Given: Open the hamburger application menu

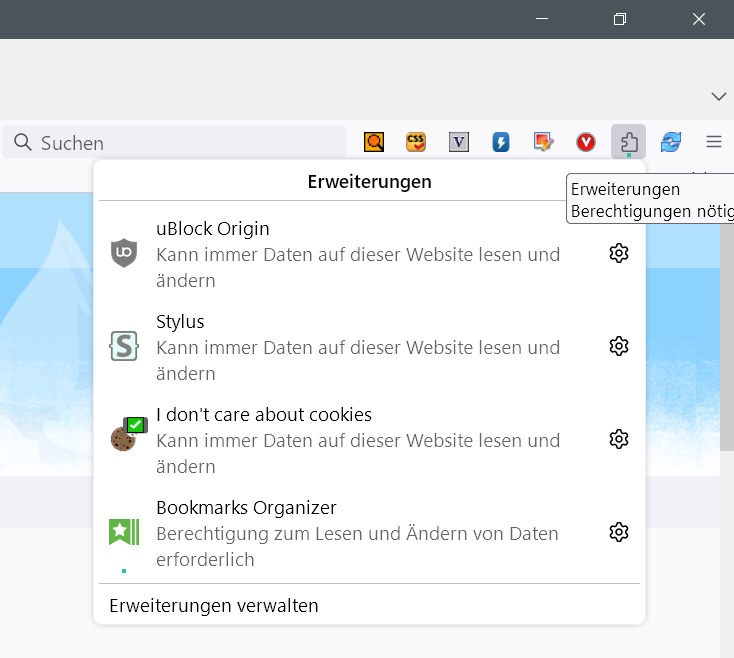Looking at the screenshot, I should 714,142.
